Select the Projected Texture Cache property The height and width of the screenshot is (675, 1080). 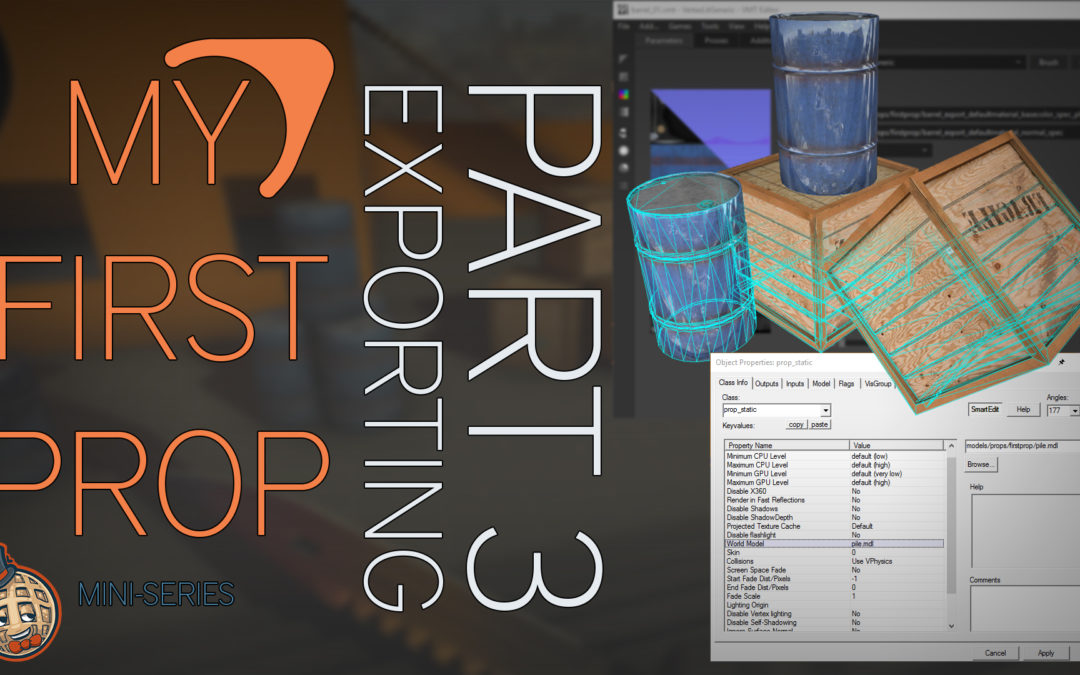(834, 526)
